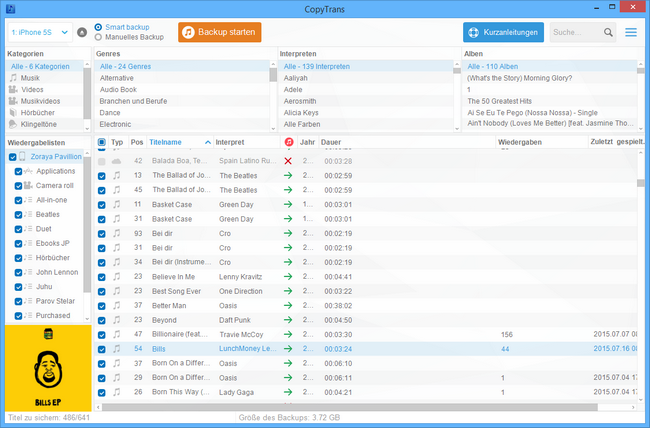Click the red X status on Balada Boa

point(288,160)
